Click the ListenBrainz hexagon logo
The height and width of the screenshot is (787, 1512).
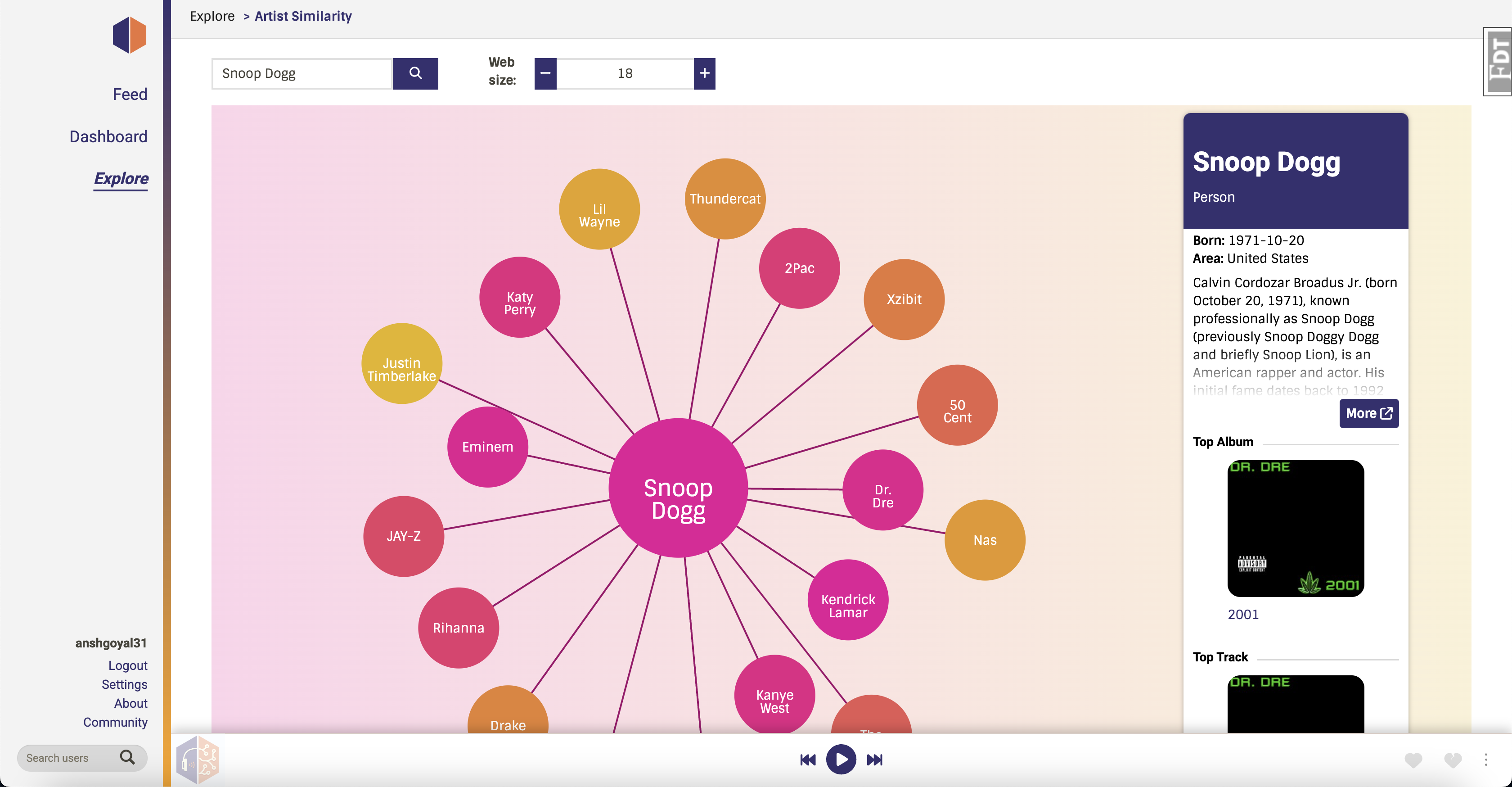[129, 35]
